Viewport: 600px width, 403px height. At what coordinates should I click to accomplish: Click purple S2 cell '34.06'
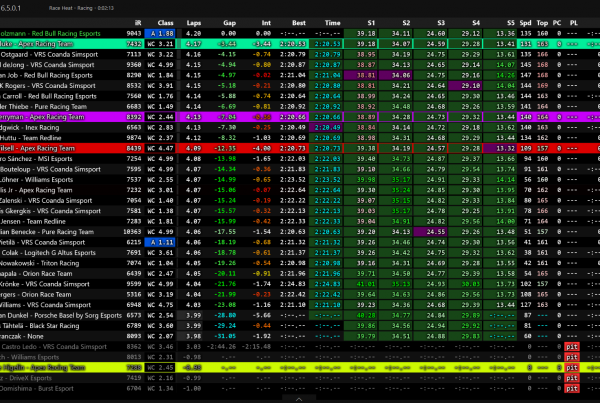point(396,75)
